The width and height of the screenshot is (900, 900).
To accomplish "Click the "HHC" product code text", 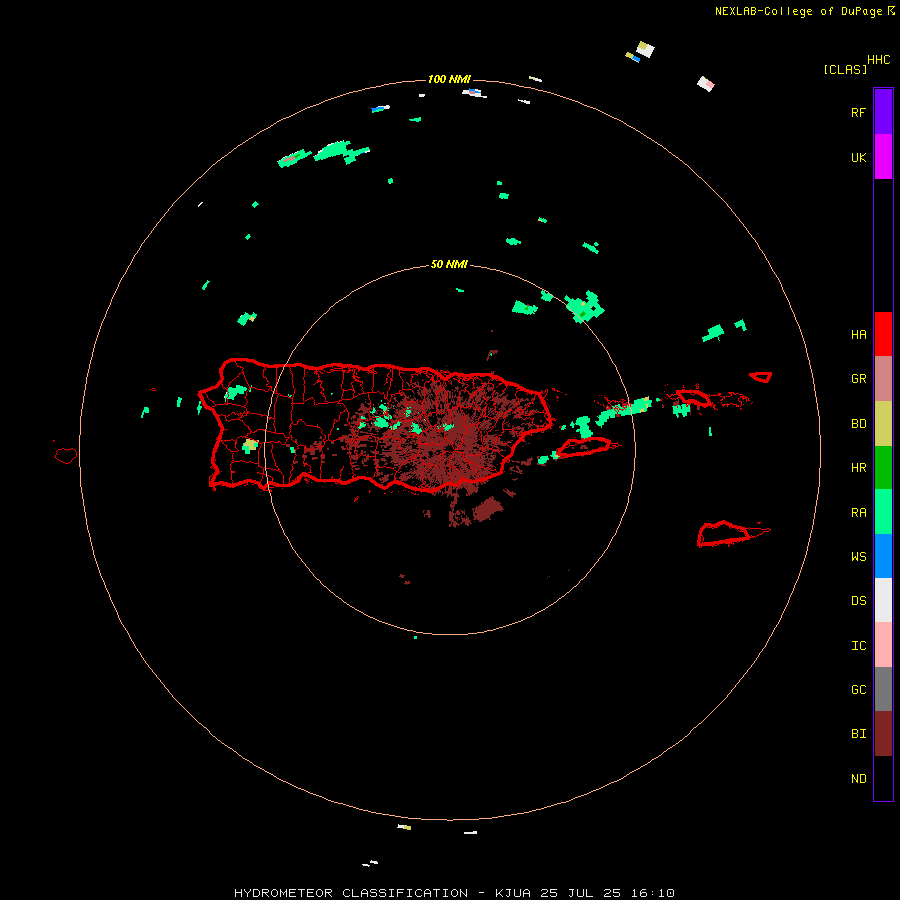I will point(879,59).
